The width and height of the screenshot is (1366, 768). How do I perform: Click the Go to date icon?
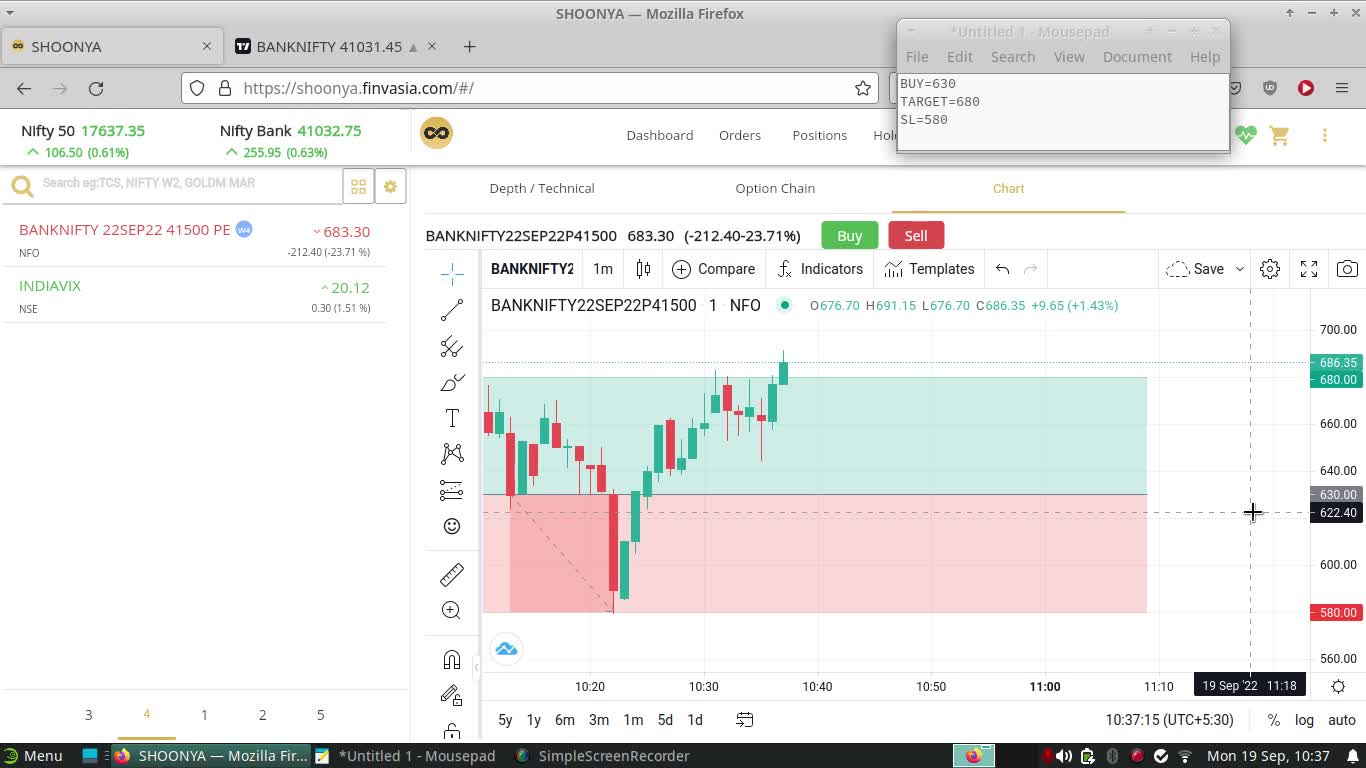pos(745,720)
